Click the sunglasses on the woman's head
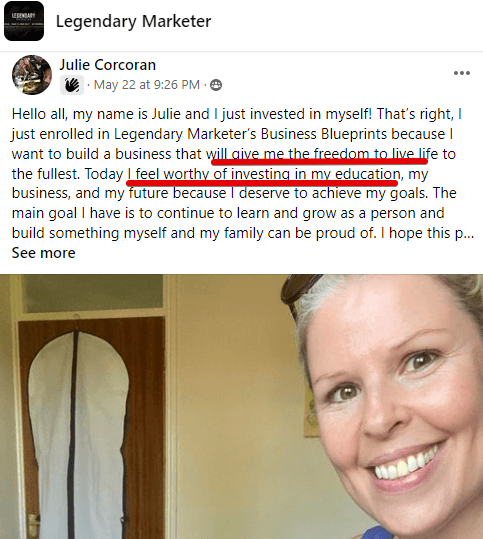The height and width of the screenshot is (539, 483). [x=297, y=295]
